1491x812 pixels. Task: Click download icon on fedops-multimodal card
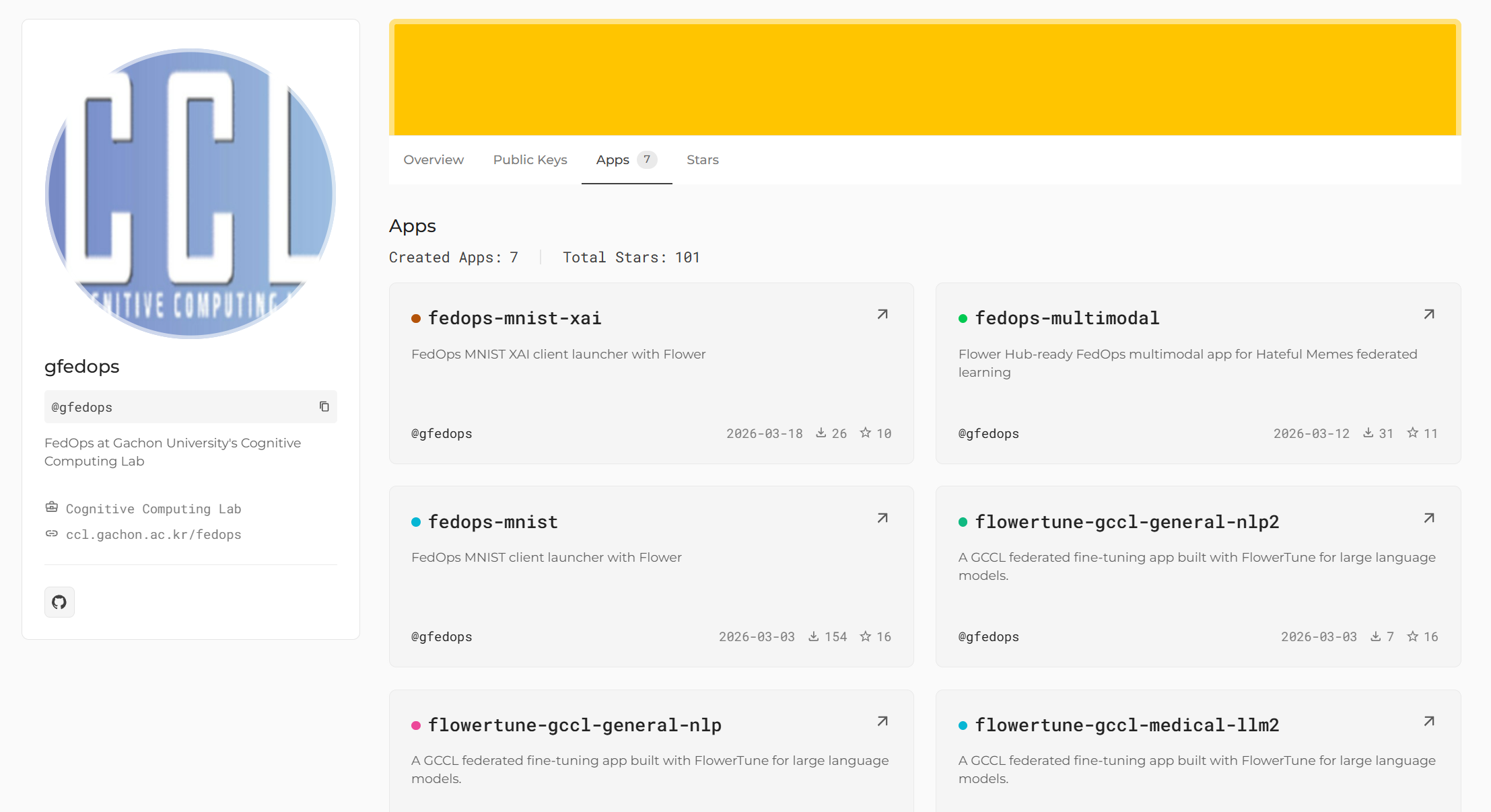point(1368,433)
